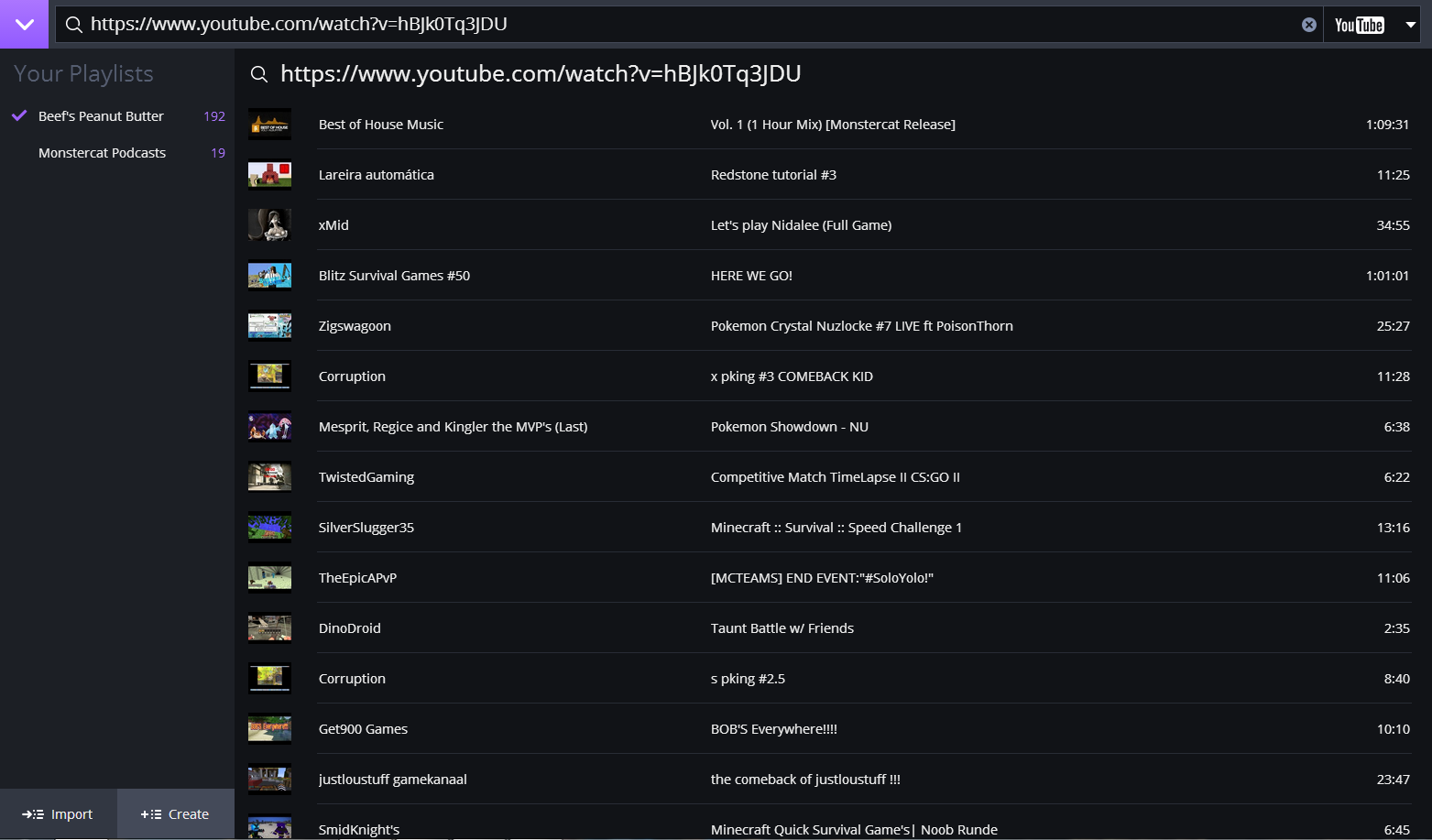Open the TheEpicAPvP video thumbnail
Screen dimensions: 1432x840
click(x=269, y=578)
